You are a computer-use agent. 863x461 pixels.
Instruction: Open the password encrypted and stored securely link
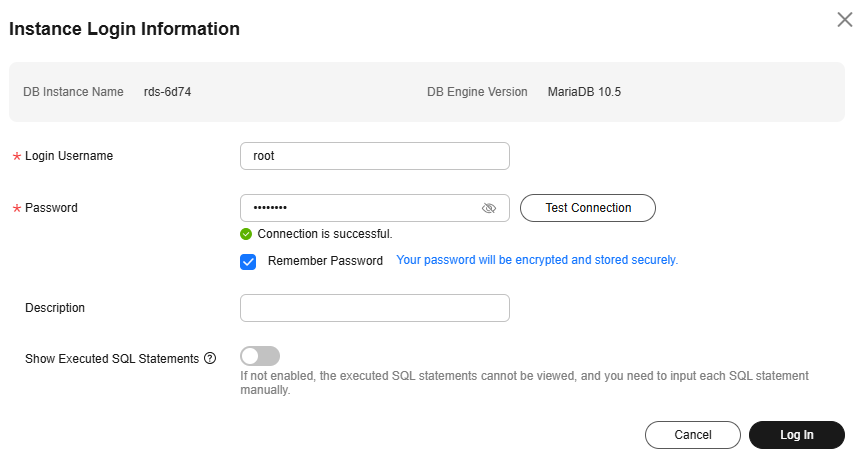(537, 260)
